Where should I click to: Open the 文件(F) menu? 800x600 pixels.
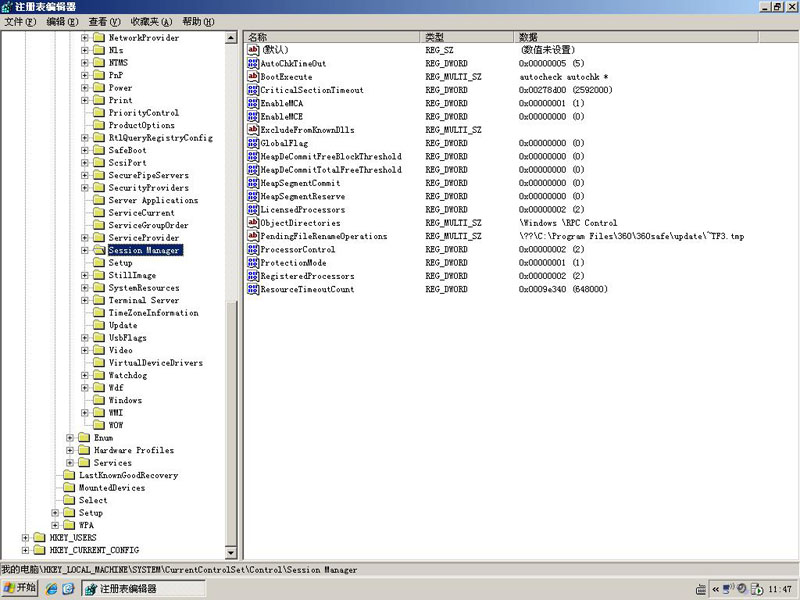(20, 22)
